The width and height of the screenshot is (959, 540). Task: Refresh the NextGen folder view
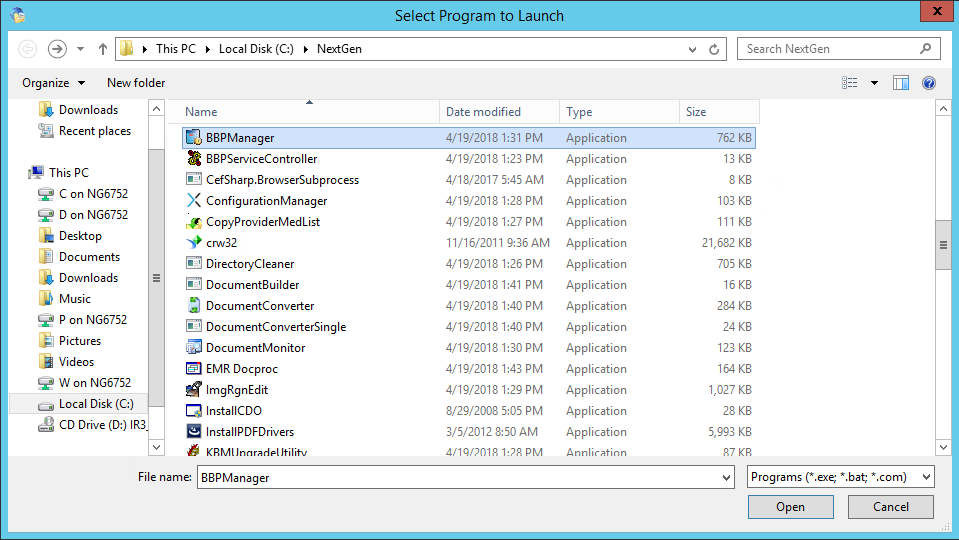[x=714, y=49]
